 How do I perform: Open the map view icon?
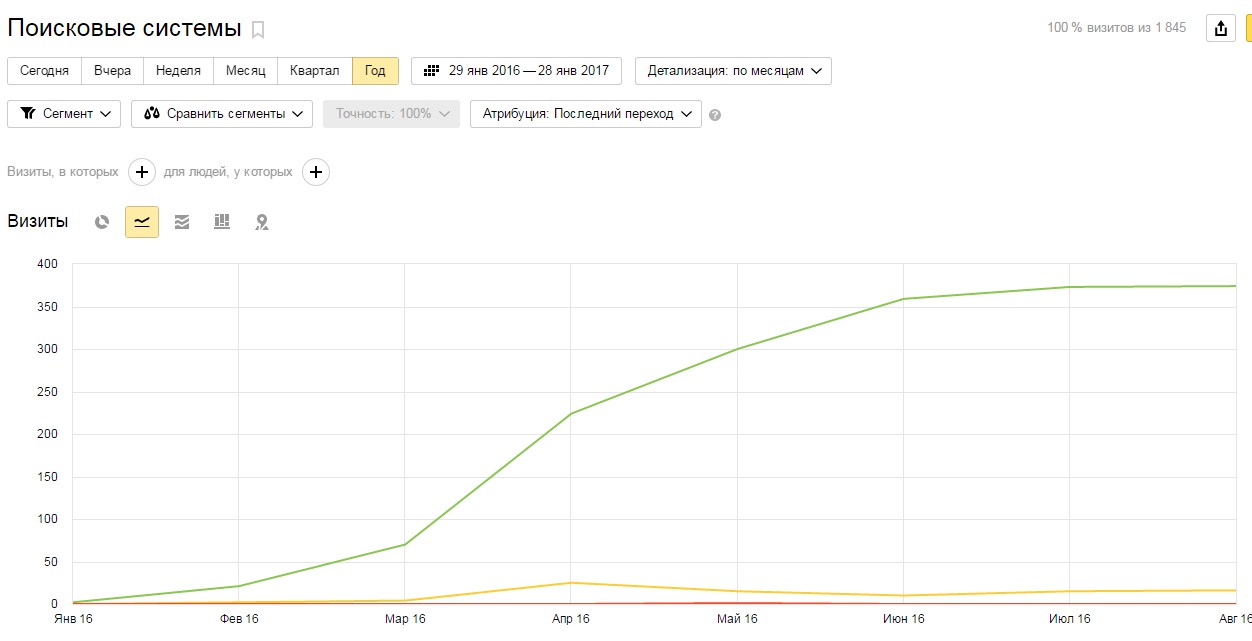coord(262,222)
